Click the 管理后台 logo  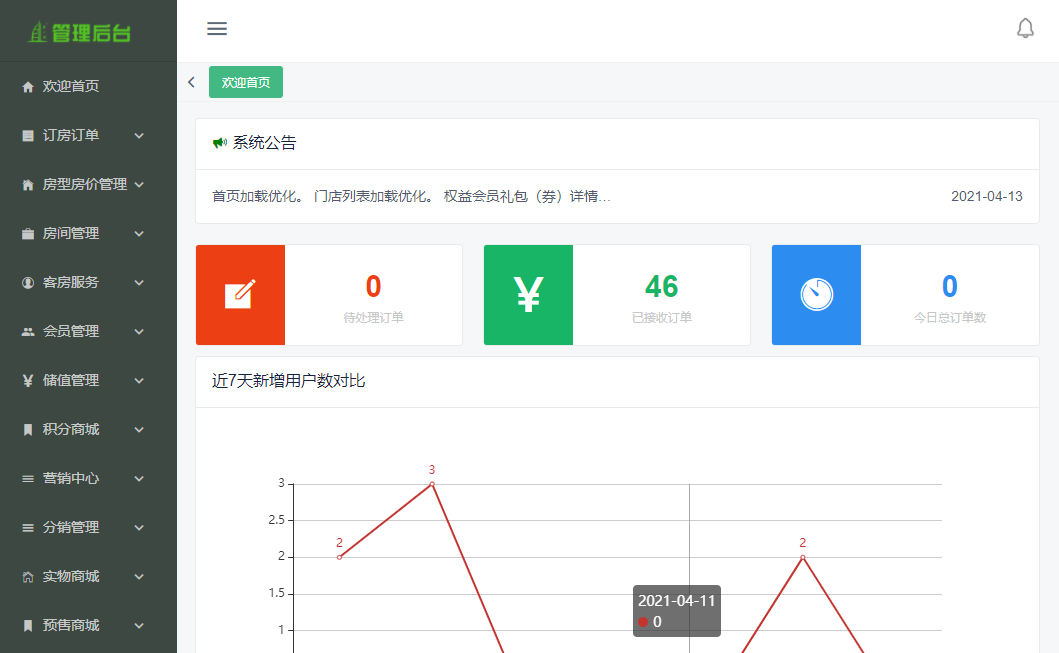80,32
